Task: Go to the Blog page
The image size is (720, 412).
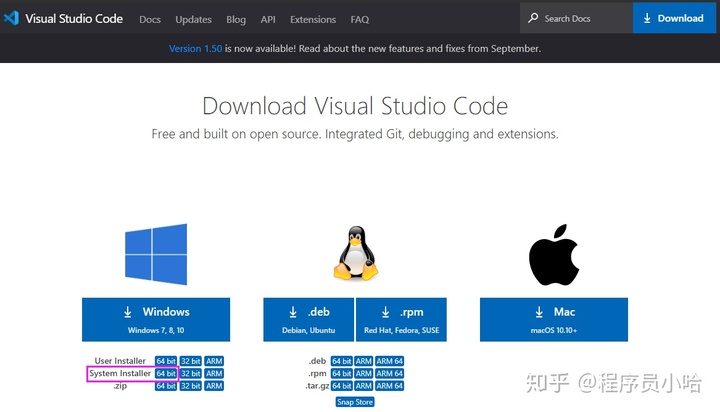Action: point(236,19)
